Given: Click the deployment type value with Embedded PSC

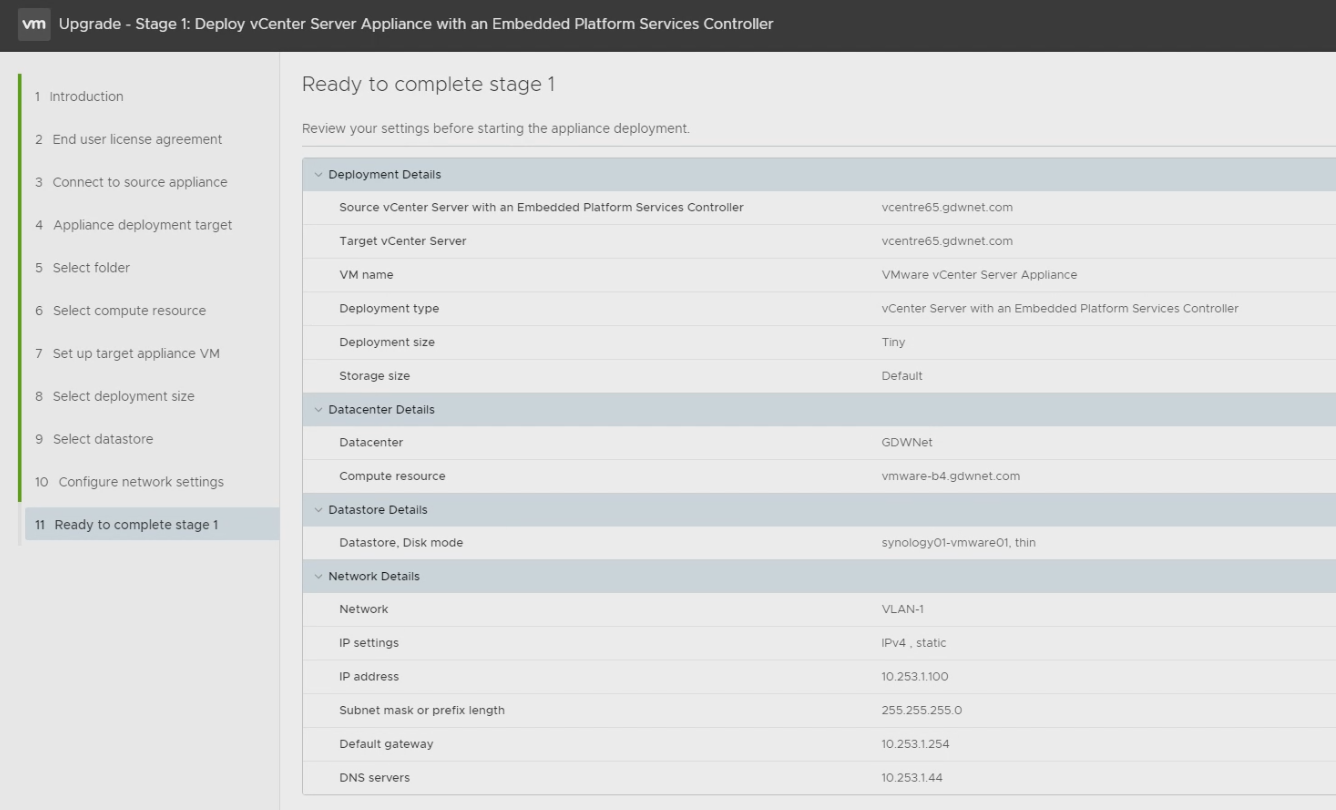Looking at the screenshot, I should (1060, 309).
